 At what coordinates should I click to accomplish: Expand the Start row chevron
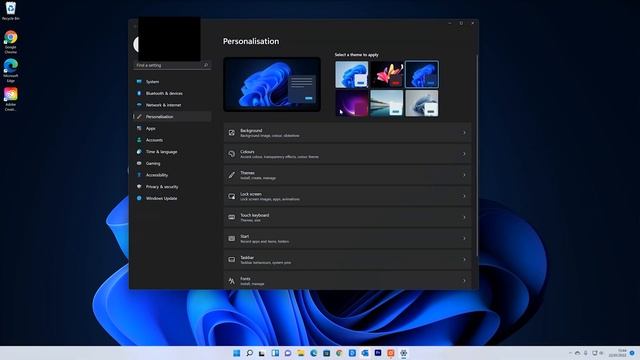coord(464,238)
